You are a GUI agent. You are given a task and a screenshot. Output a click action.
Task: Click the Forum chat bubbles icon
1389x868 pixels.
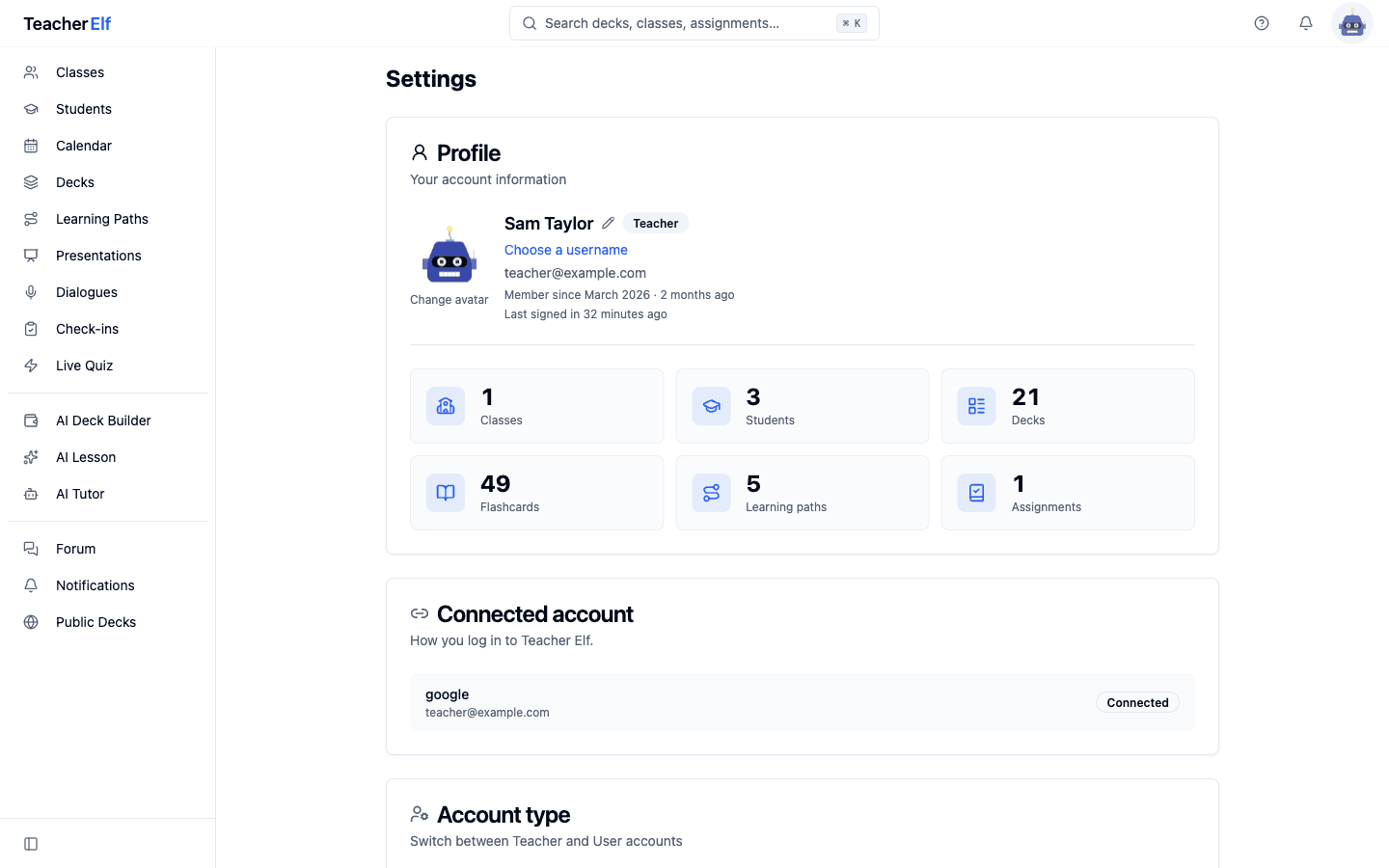point(31,549)
